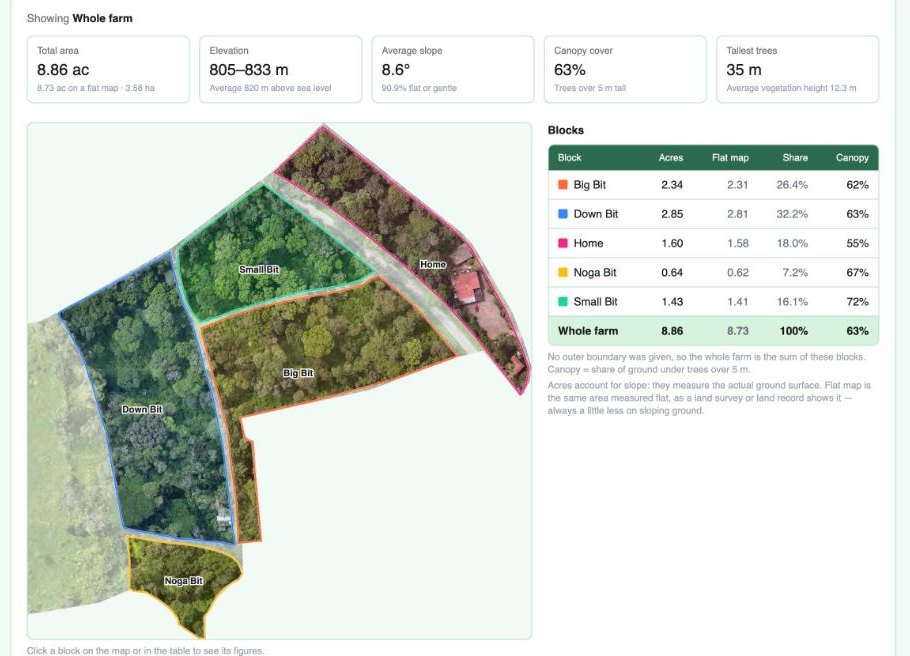Click the 2.31 flat map value
The image size is (910, 656).
pos(738,185)
